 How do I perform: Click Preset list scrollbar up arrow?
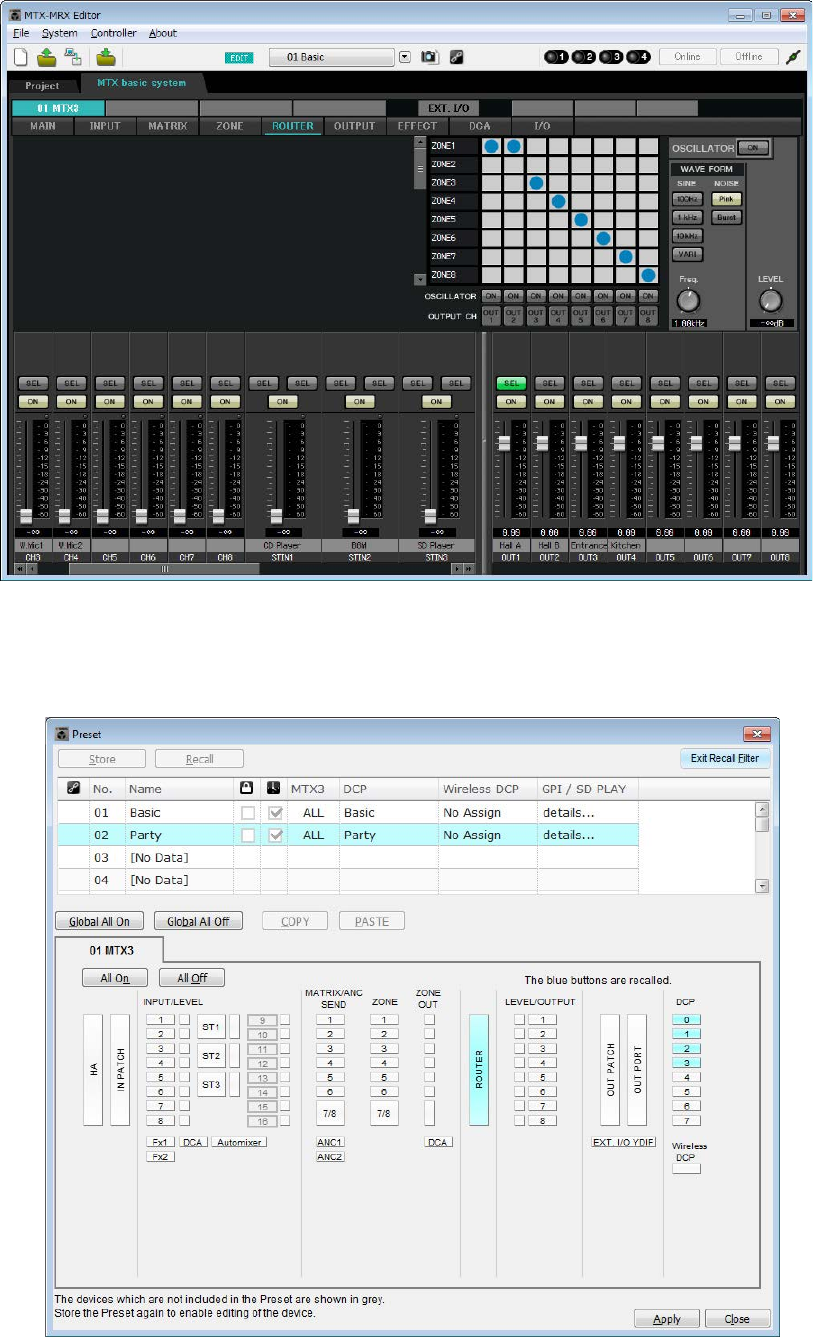click(x=763, y=809)
